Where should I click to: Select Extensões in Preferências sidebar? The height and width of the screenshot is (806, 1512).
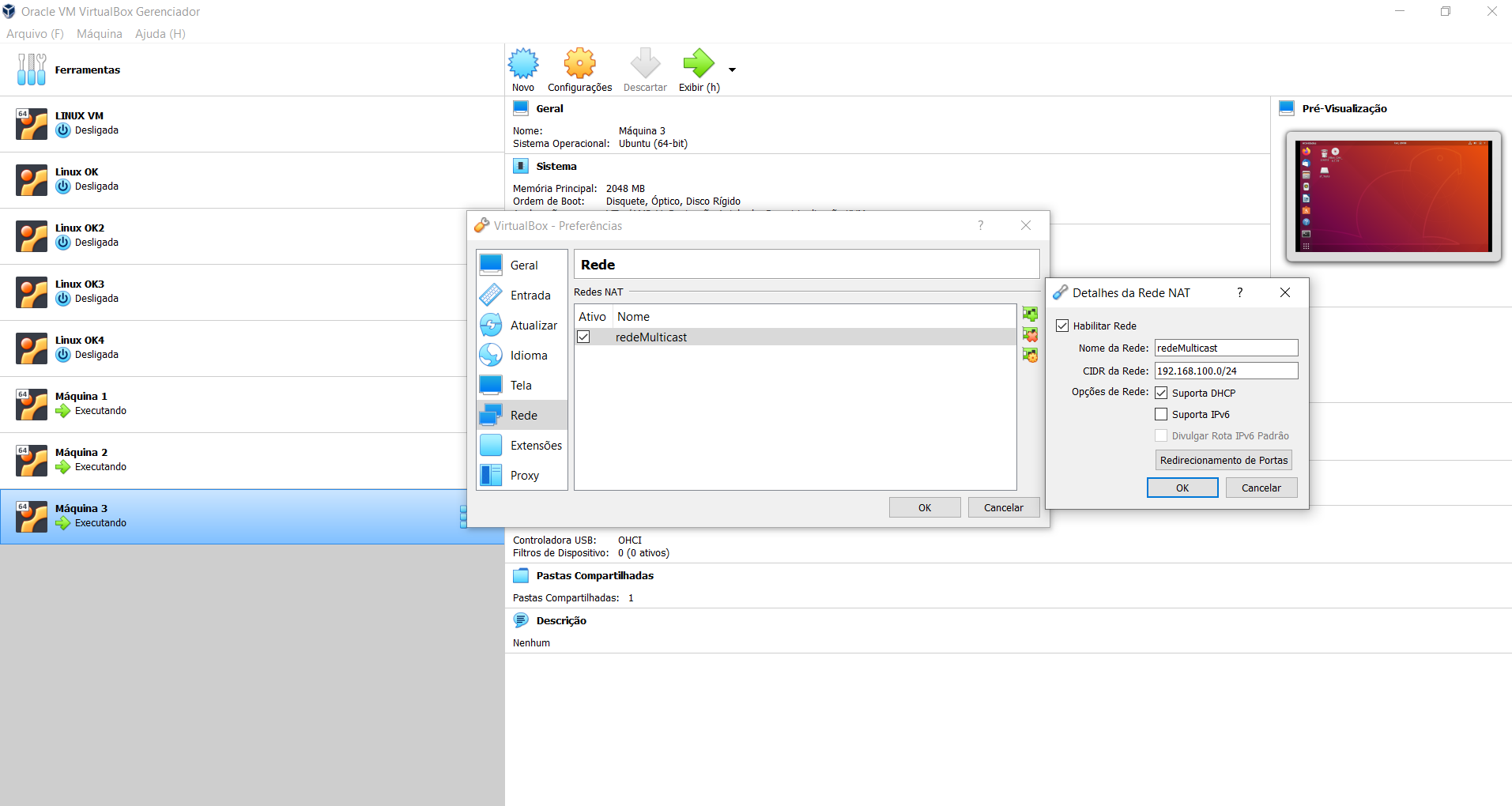coord(522,446)
